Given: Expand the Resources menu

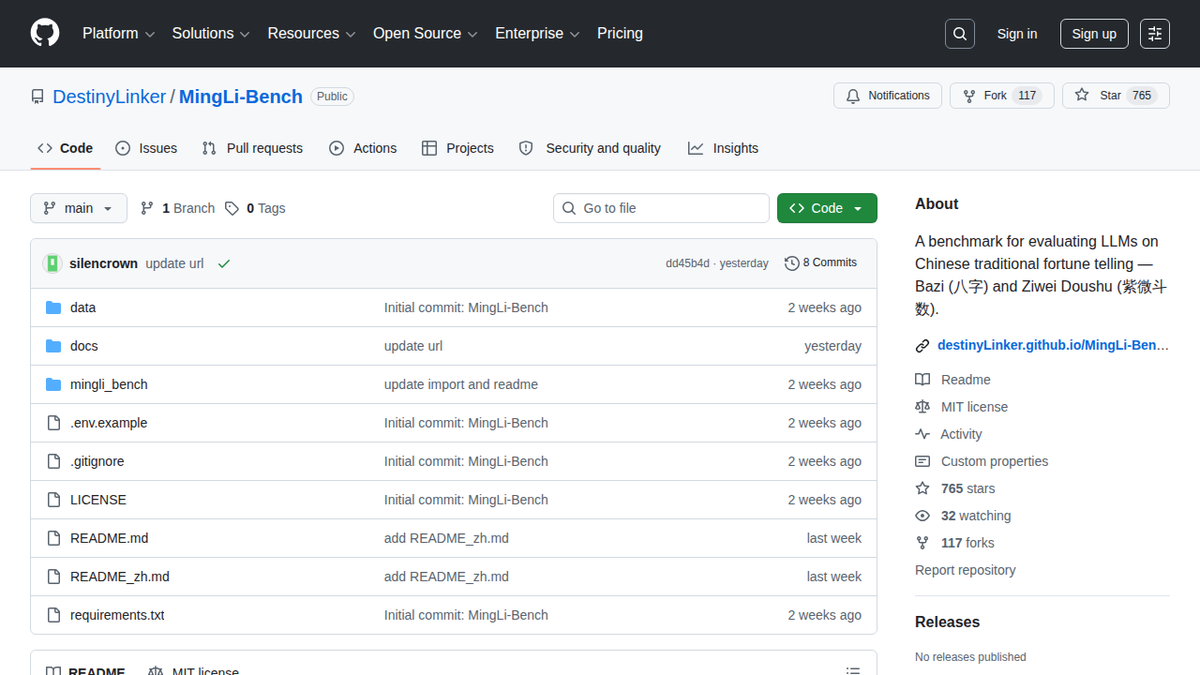Looking at the screenshot, I should [x=312, y=33].
